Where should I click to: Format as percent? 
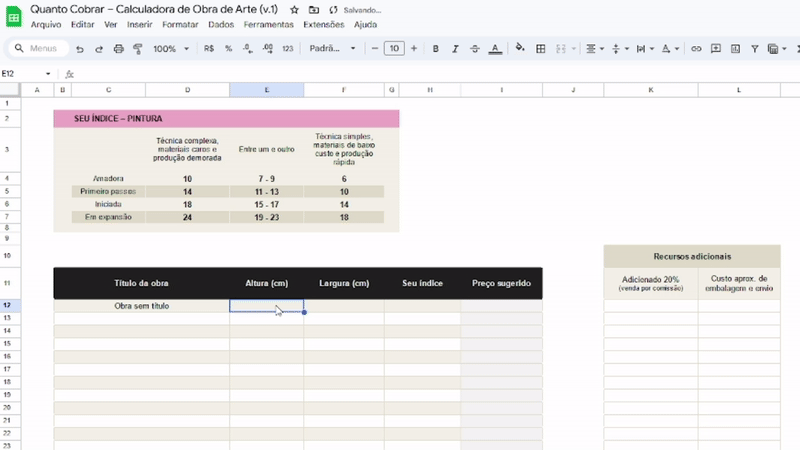(x=229, y=48)
